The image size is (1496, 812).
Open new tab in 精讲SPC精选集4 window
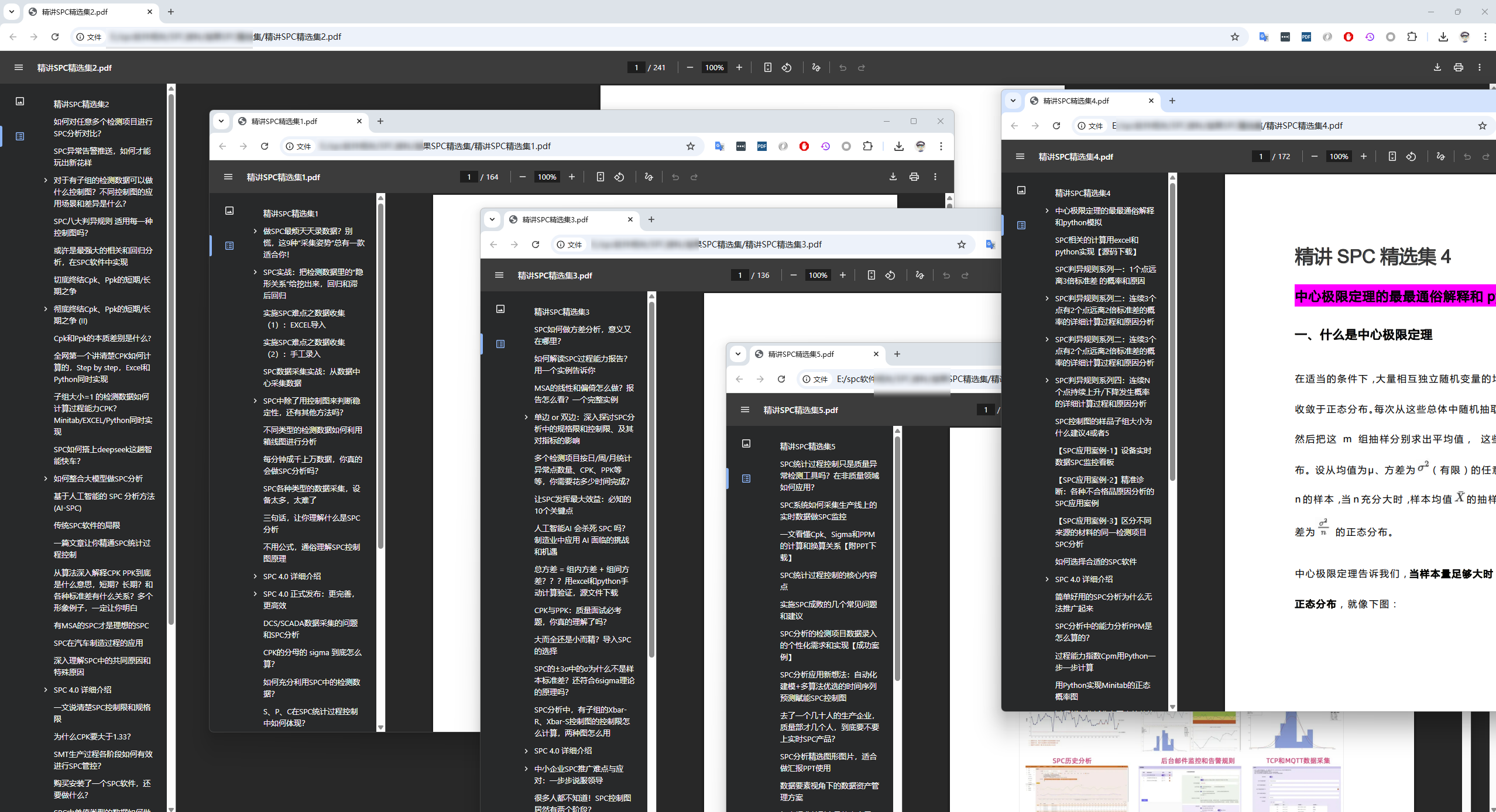(x=1172, y=101)
